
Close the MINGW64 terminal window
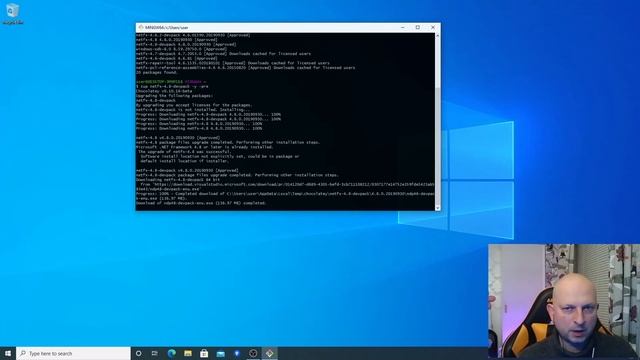pyautogui.click(x=433, y=27)
